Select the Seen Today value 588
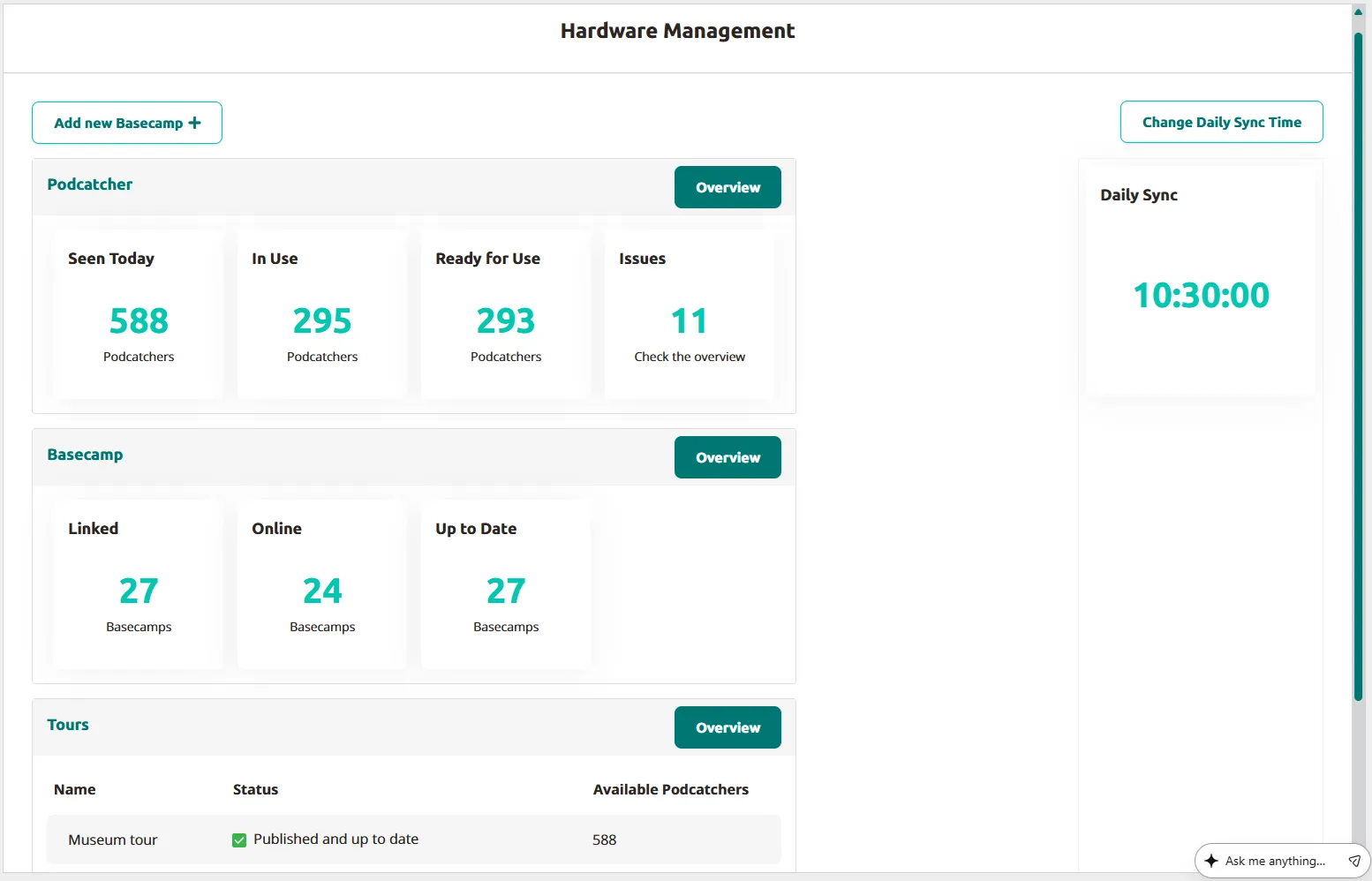Screen dimensions: 1372x881 pyautogui.click(x=139, y=320)
